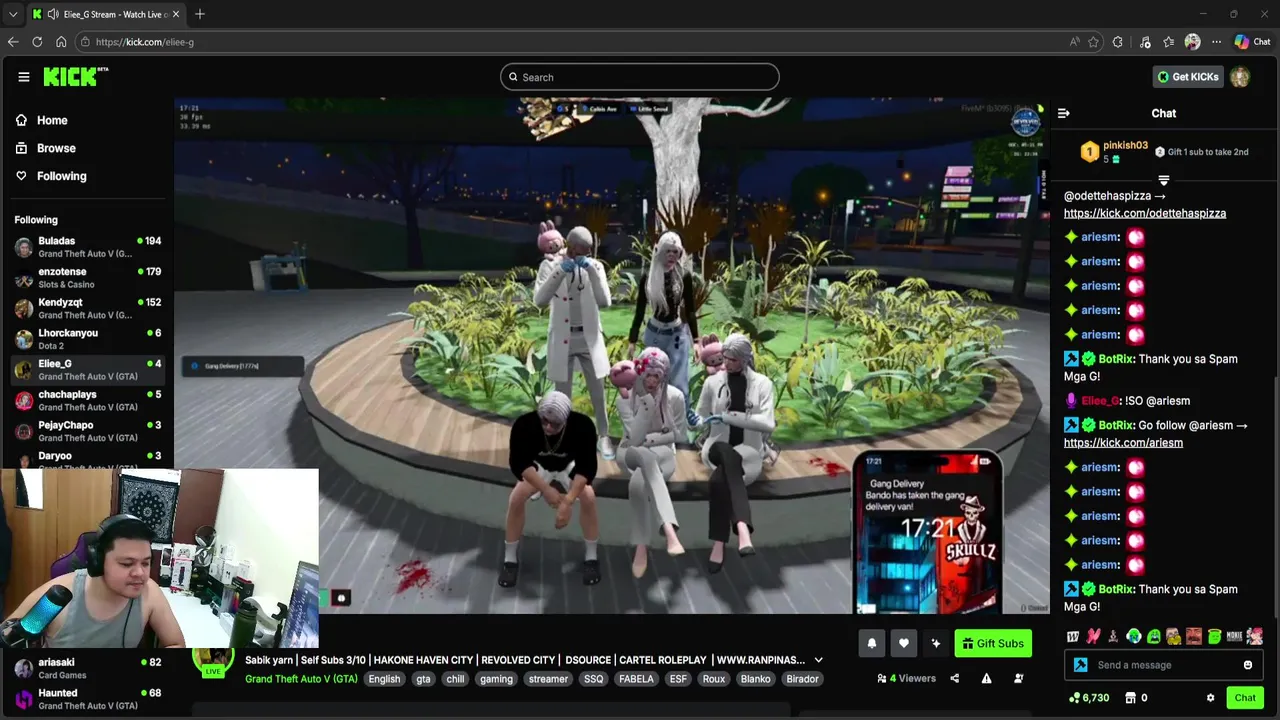Expand the stream title chevron
The width and height of the screenshot is (1280, 720).
click(818, 660)
